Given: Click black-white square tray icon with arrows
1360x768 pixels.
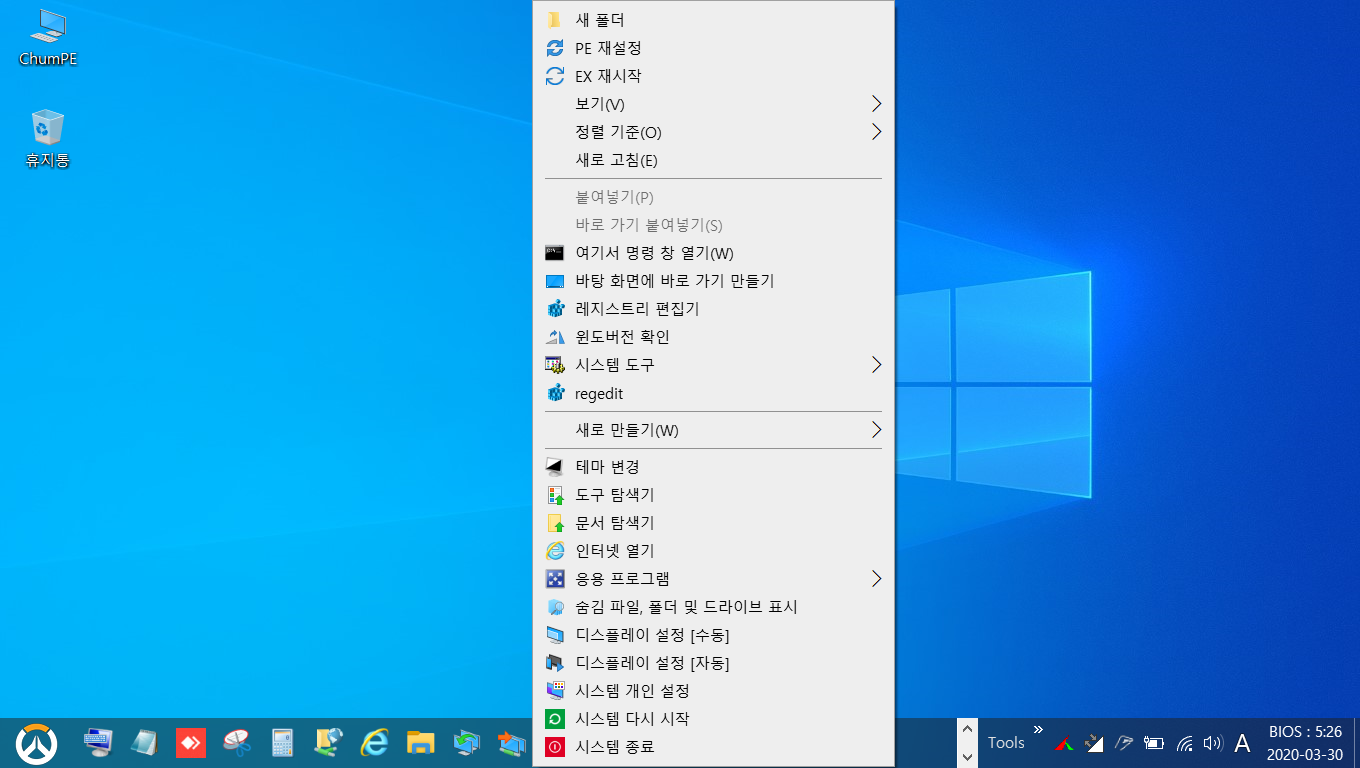Looking at the screenshot, I should tap(1094, 743).
